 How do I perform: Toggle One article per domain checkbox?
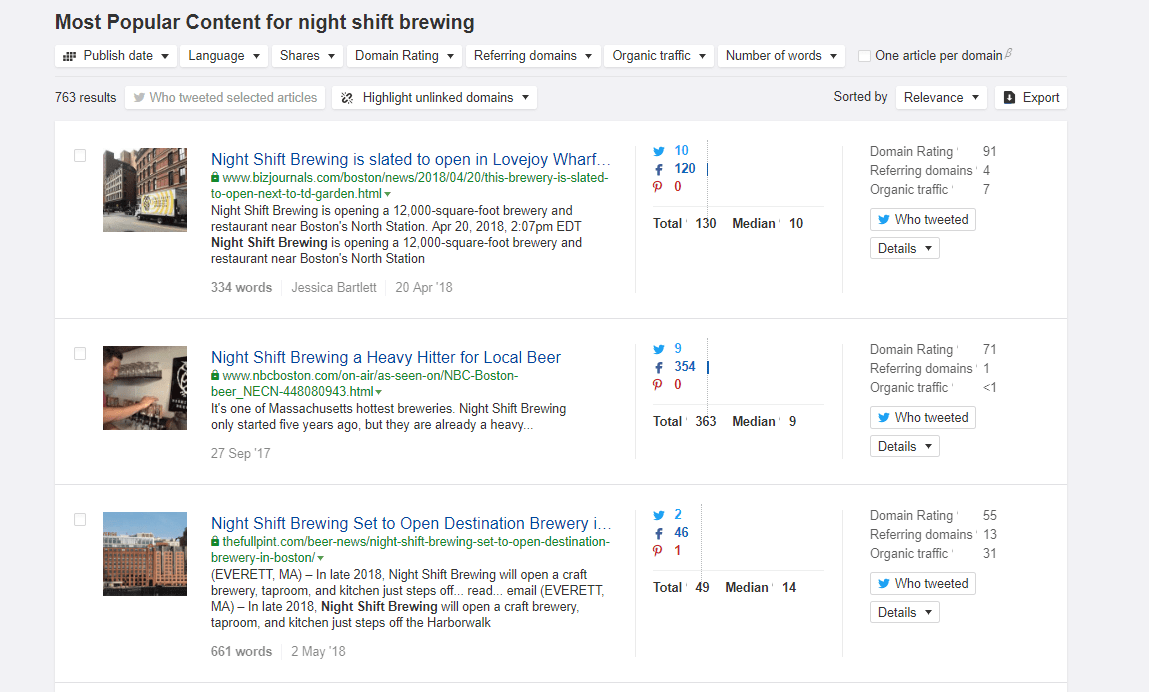[864, 56]
